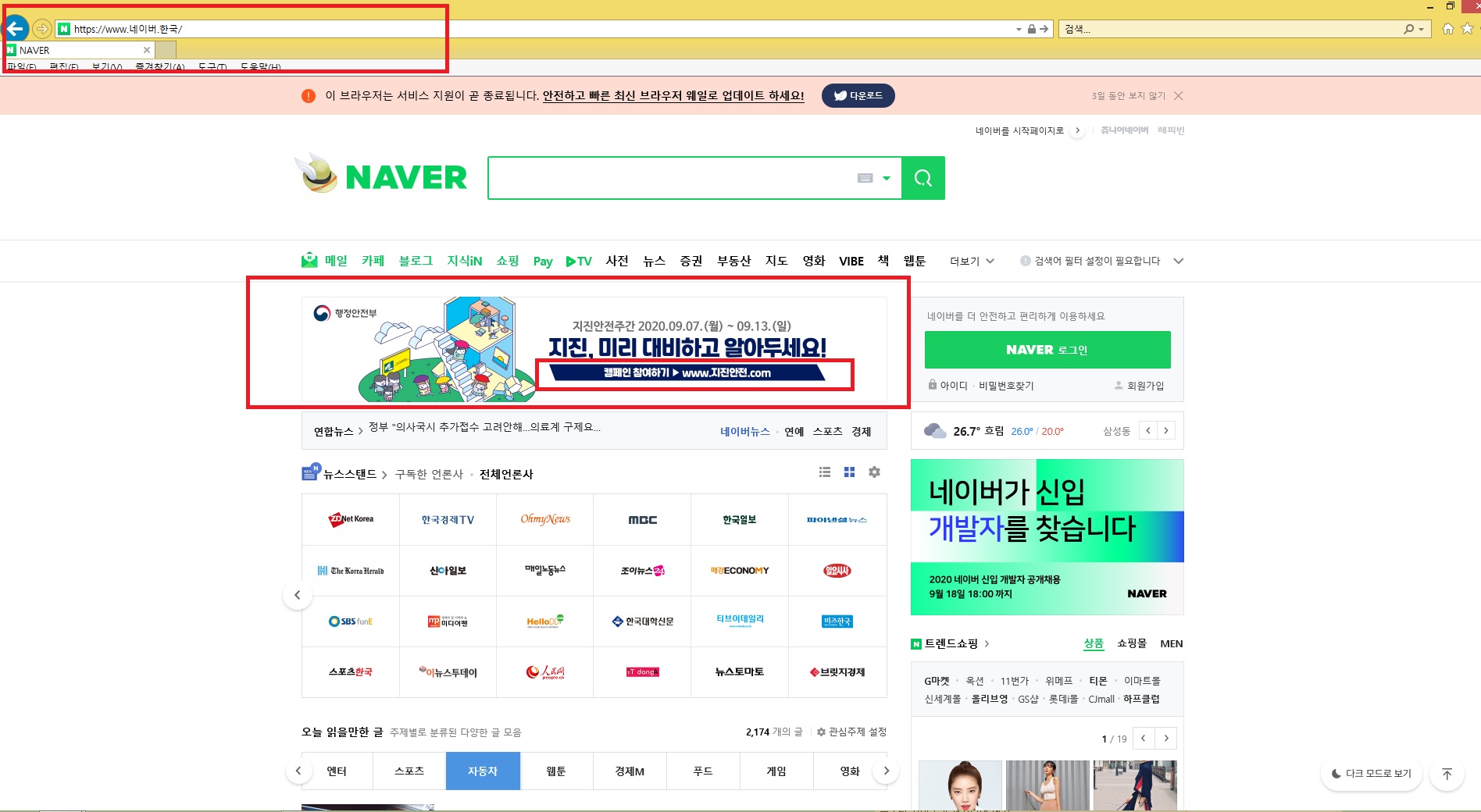1481x812 pixels.
Task: Switch newsstand to grid view icon
Action: click(x=849, y=472)
